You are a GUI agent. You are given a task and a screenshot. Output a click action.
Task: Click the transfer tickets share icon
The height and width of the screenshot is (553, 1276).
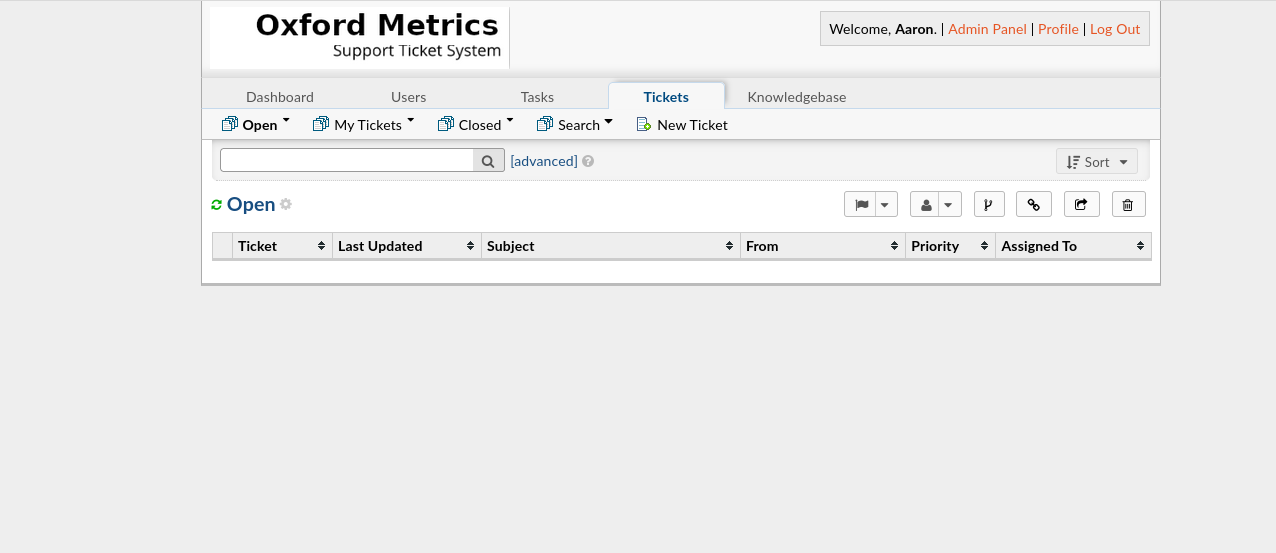[x=1081, y=204]
